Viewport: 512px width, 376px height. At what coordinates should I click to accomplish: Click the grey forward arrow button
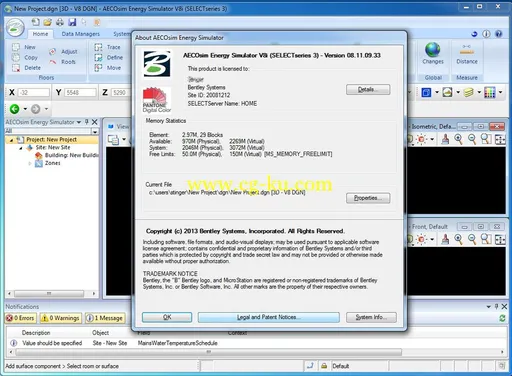tap(36, 109)
